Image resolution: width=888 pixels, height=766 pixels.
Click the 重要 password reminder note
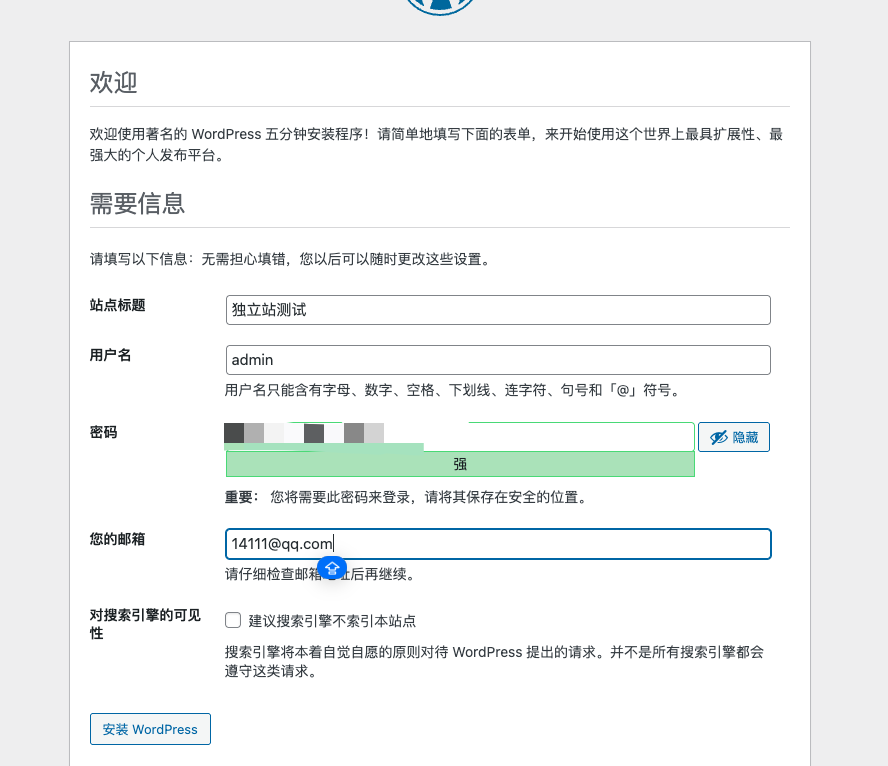(405, 497)
